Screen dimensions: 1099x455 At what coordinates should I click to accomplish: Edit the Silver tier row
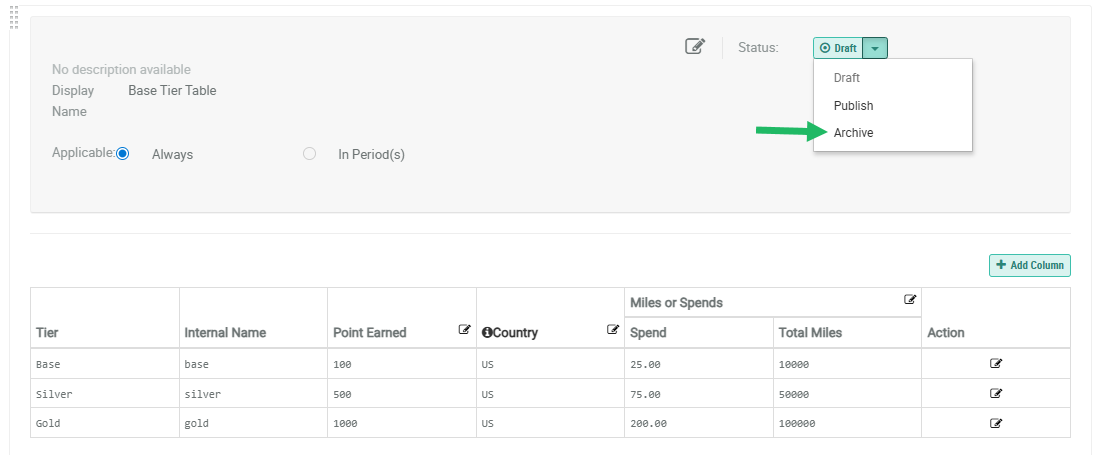[996, 393]
